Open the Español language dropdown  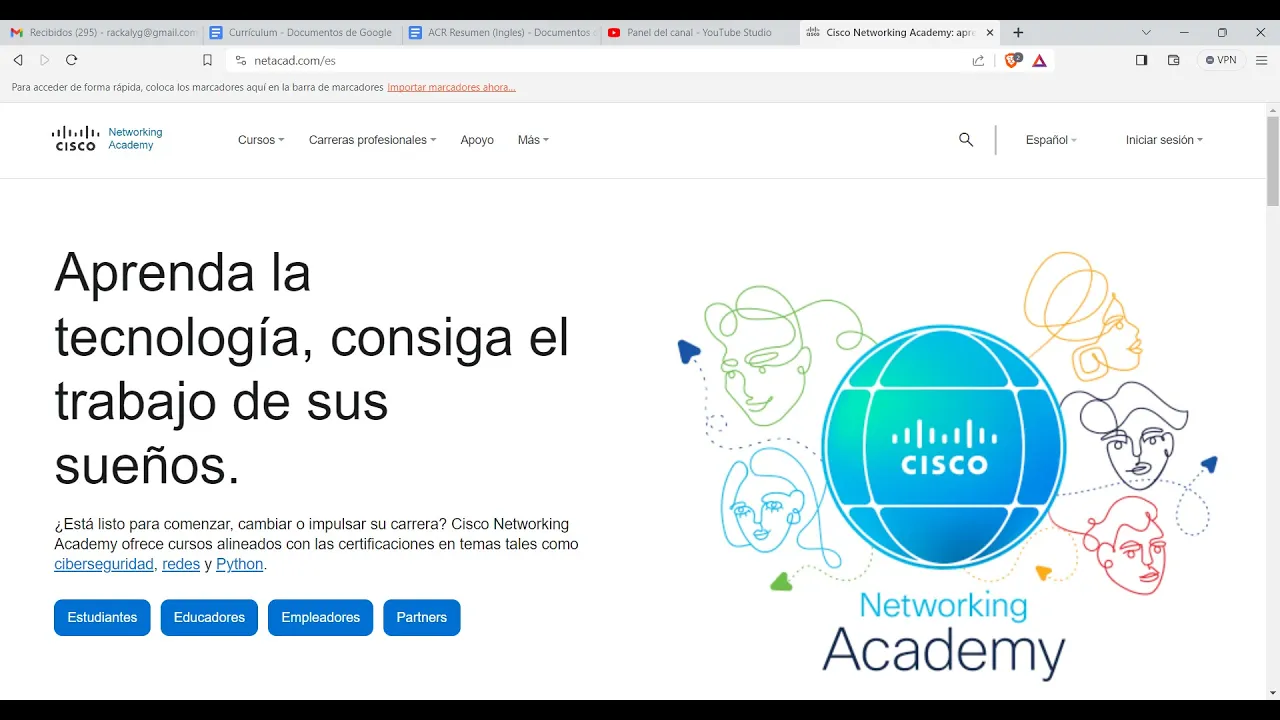click(1051, 140)
